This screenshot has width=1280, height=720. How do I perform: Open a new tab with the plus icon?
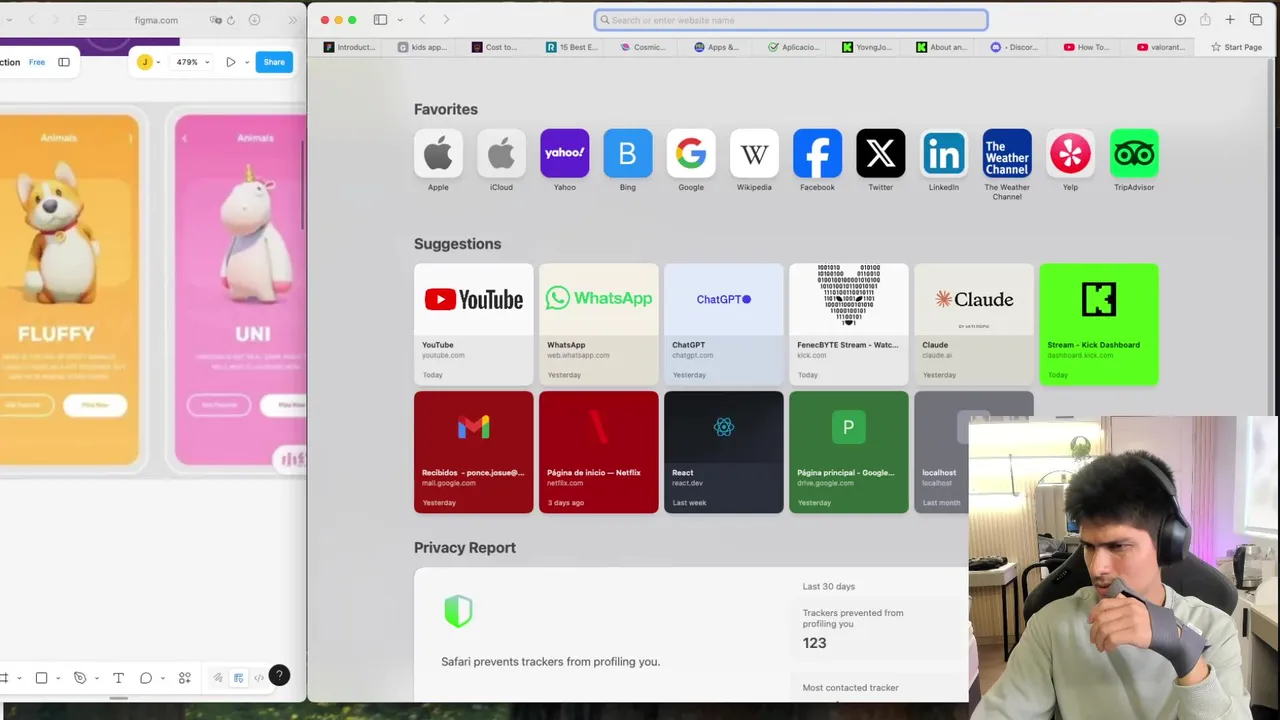(1230, 20)
